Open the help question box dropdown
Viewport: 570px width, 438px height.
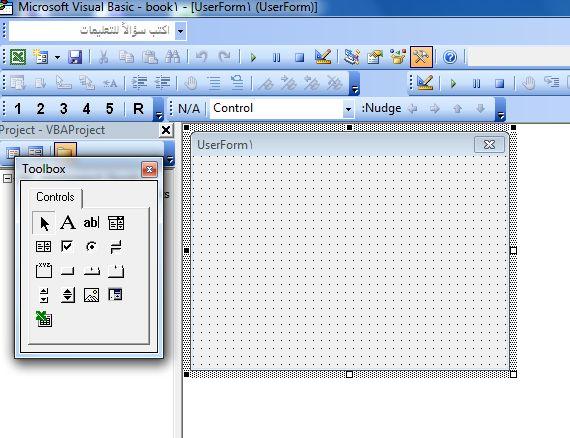tap(181, 31)
